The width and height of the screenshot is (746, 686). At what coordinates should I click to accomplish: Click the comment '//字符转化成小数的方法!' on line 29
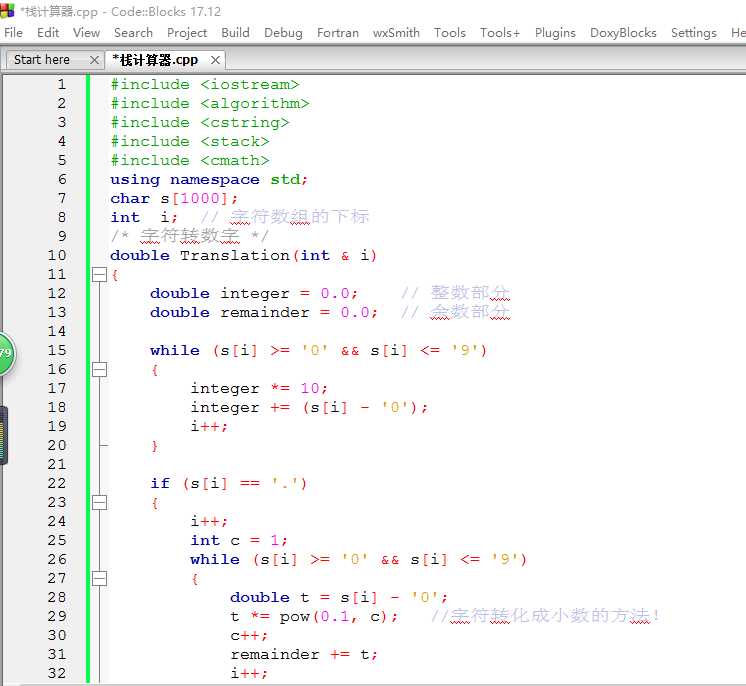(545, 616)
